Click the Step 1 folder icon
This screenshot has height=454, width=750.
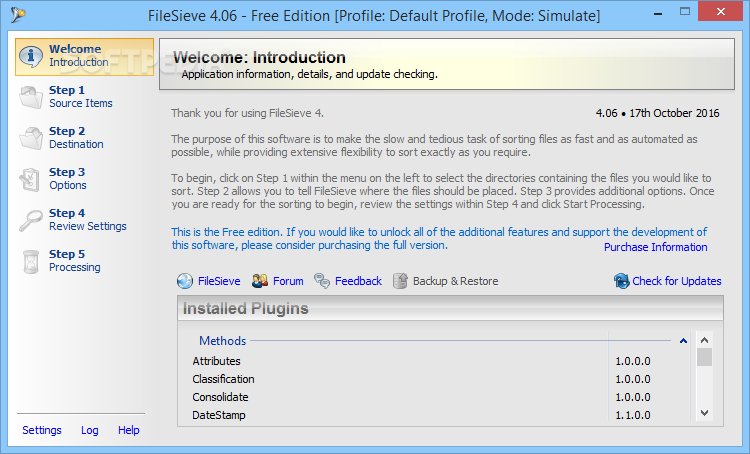click(31, 97)
